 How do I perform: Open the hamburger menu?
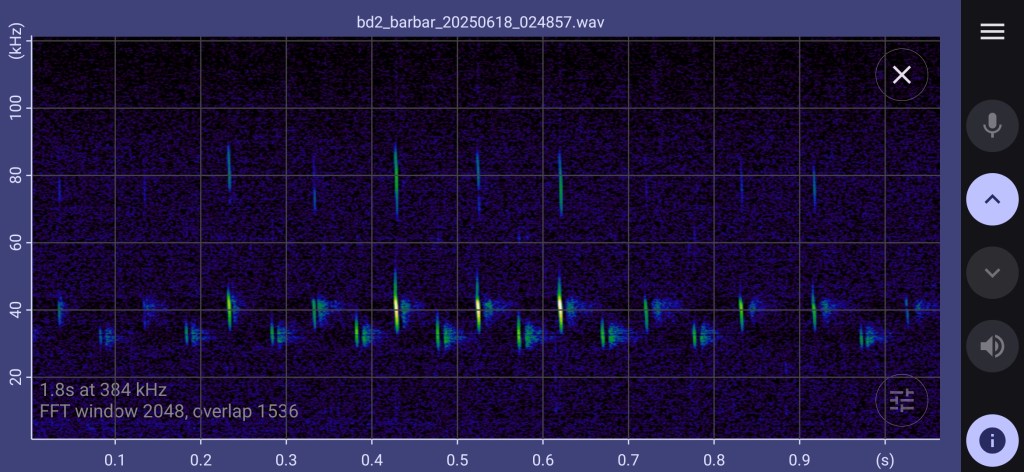(x=991, y=32)
